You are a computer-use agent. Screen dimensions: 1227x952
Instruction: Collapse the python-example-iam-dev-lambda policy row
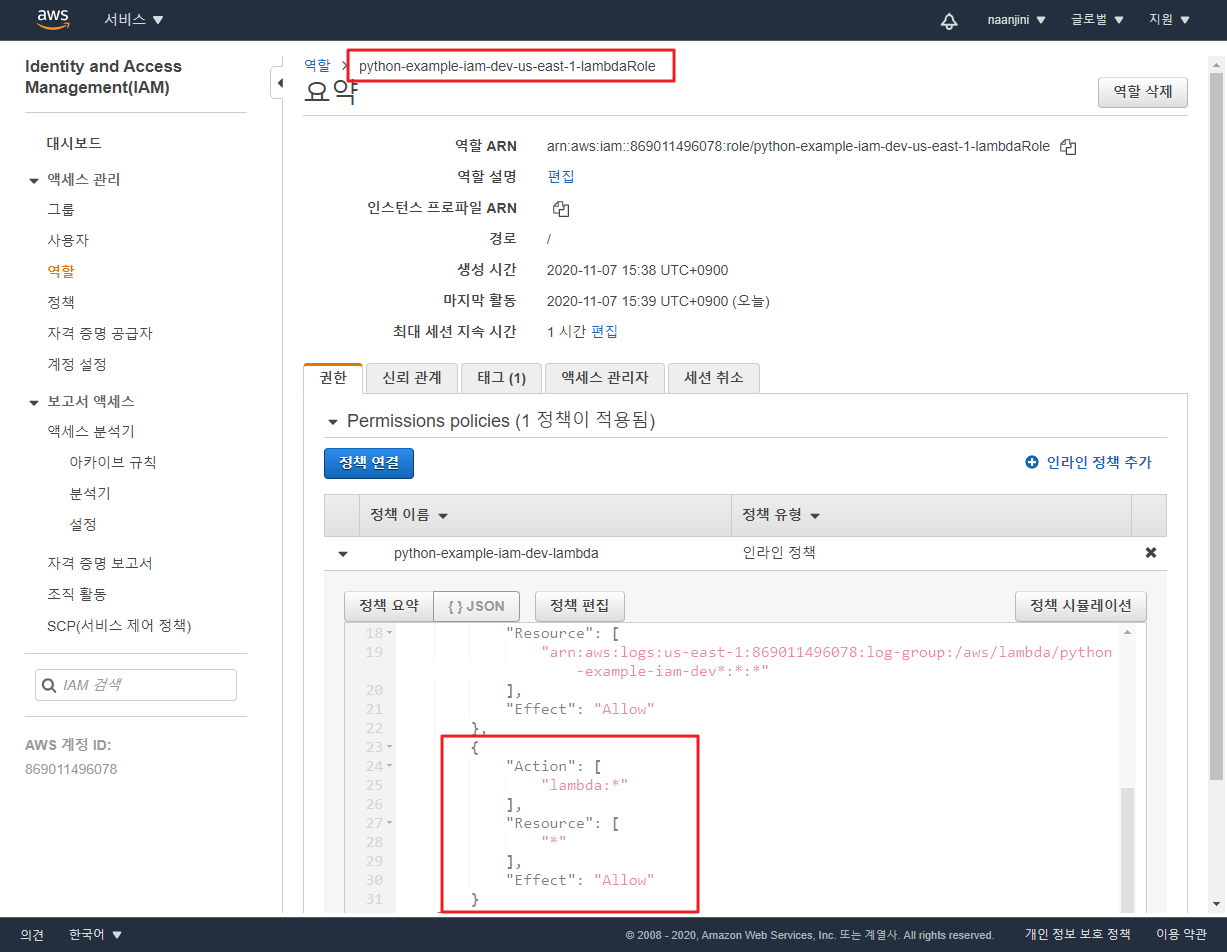tap(343, 553)
